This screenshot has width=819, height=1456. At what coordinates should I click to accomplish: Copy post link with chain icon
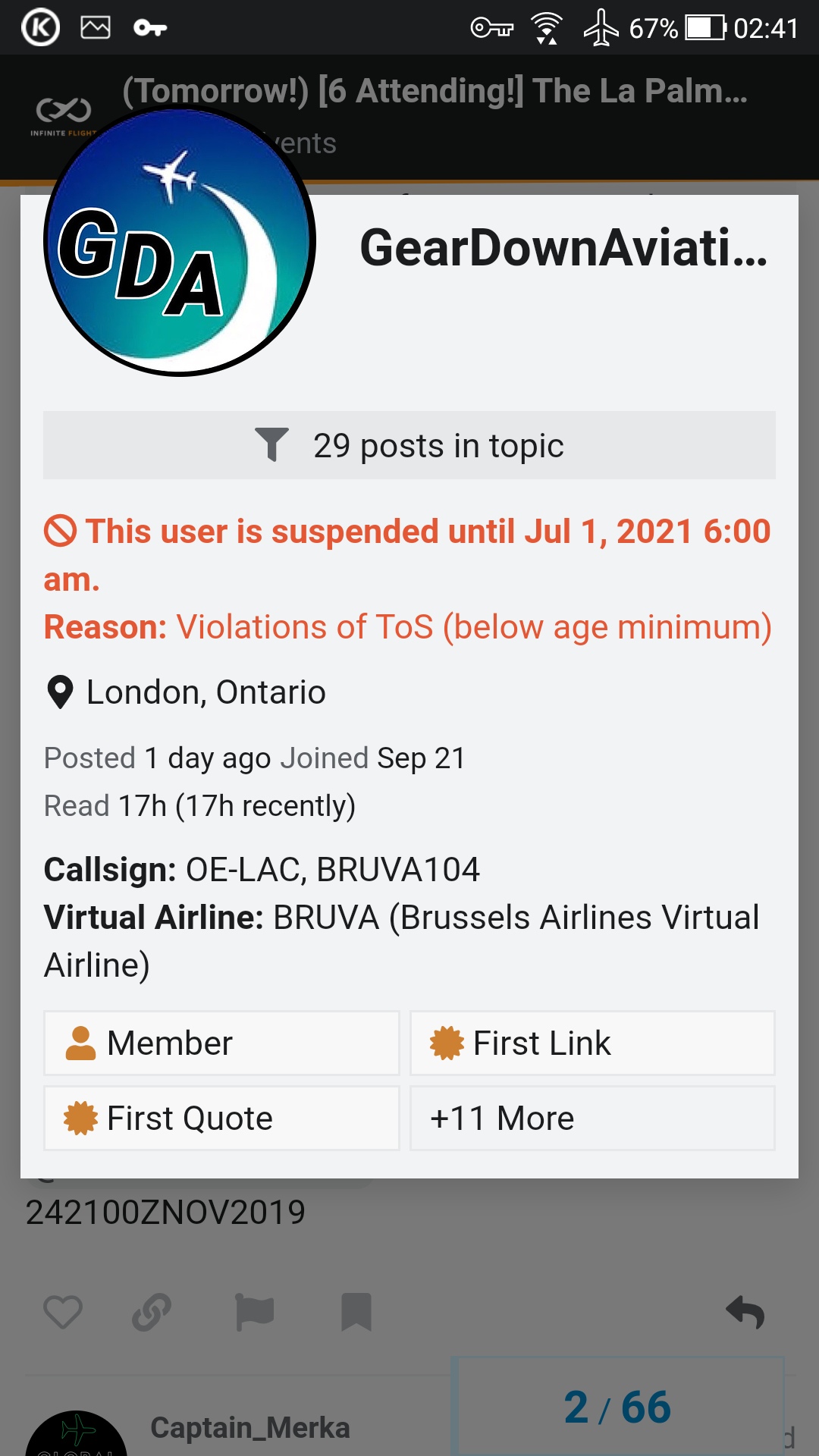(152, 1312)
